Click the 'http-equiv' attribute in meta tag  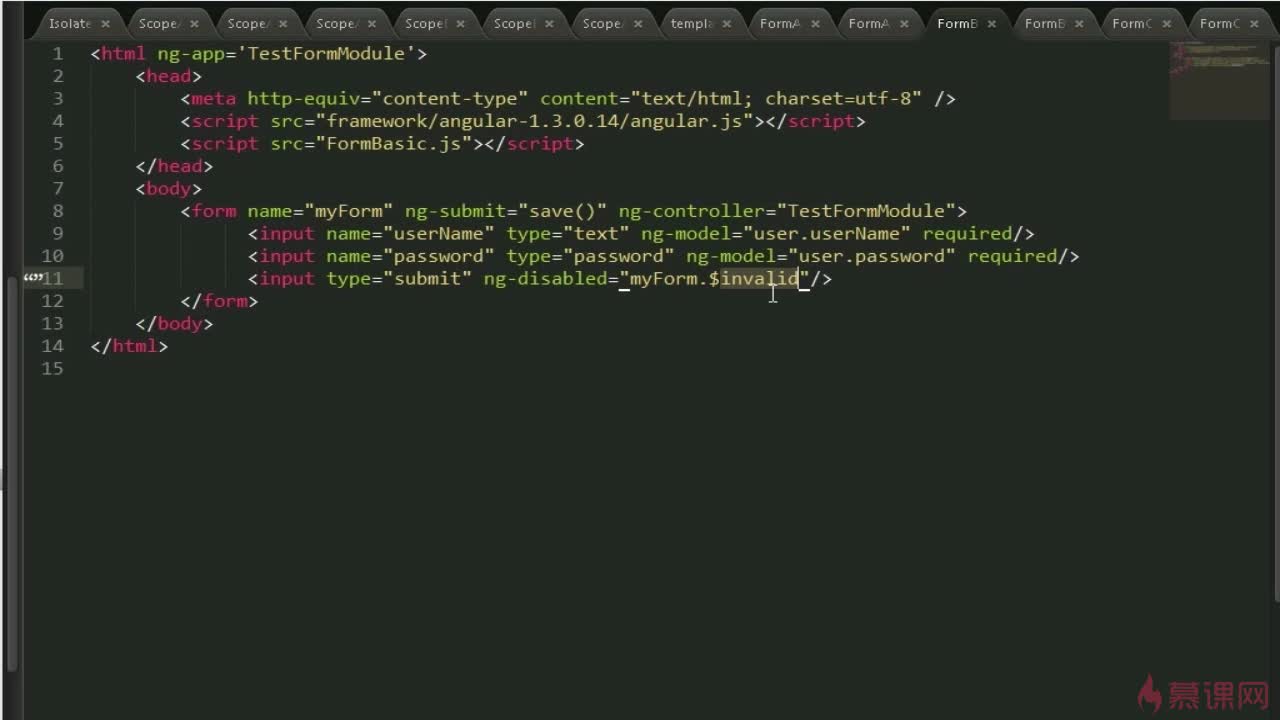303,98
